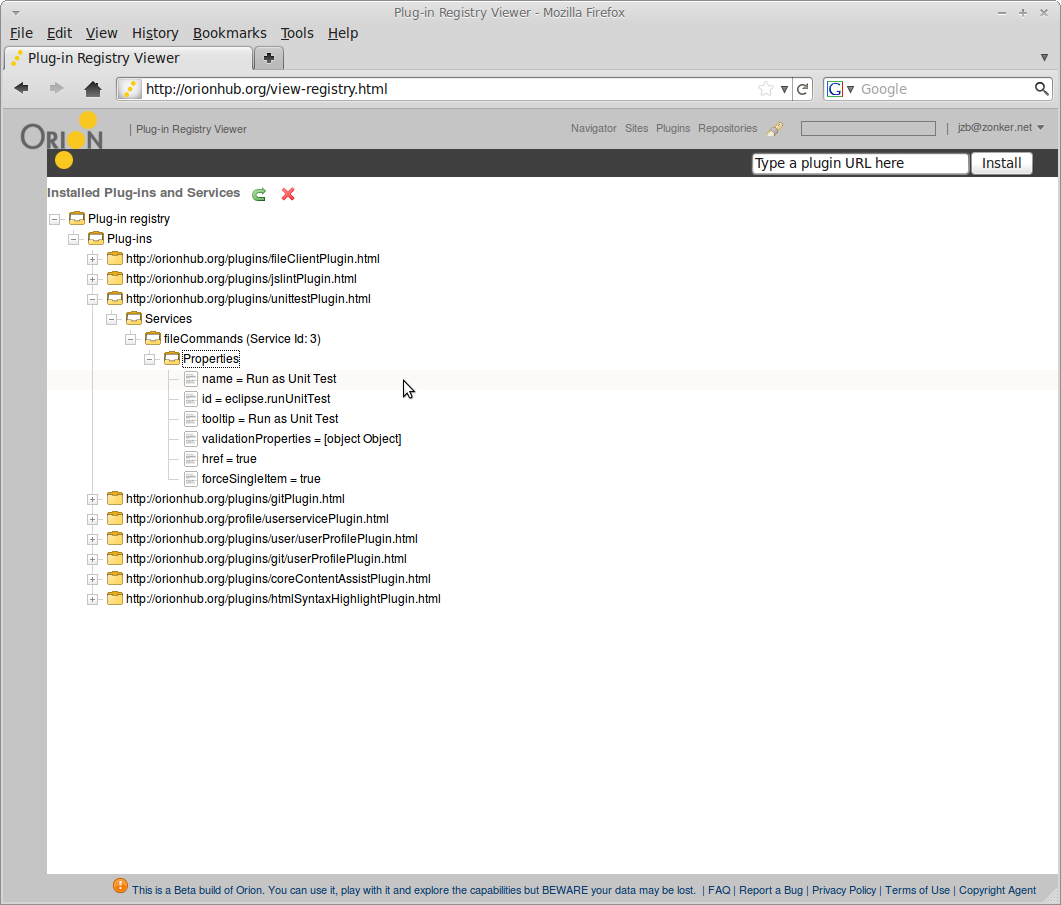Click the Firefox home button
Screen dimensions: 1061x905
point(93,89)
